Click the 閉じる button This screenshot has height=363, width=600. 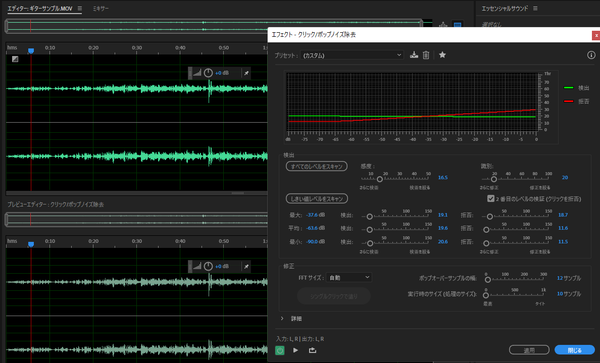574,350
